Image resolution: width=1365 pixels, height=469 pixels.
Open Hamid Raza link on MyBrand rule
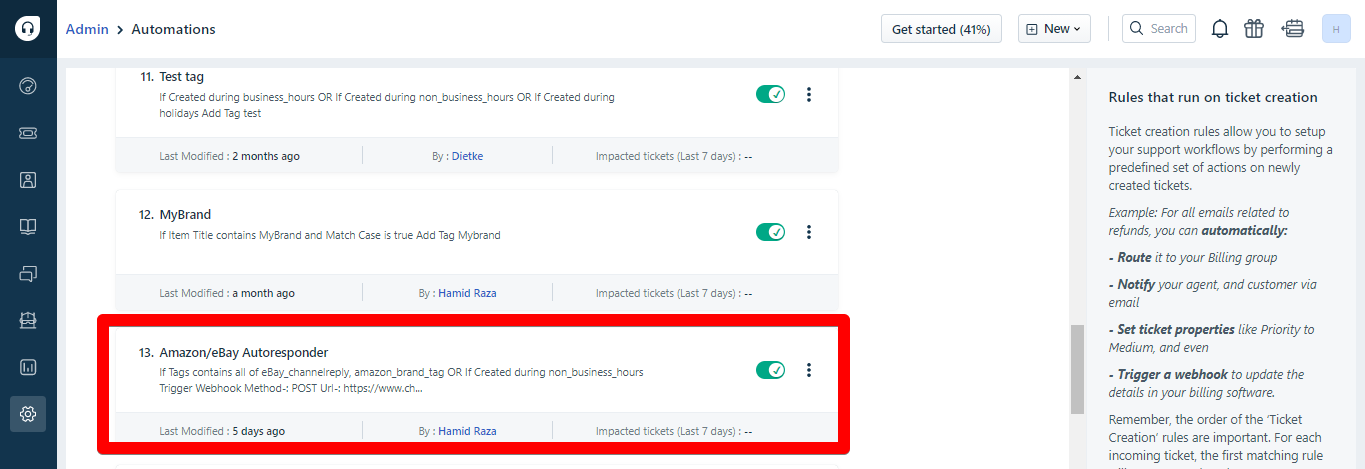click(467, 293)
